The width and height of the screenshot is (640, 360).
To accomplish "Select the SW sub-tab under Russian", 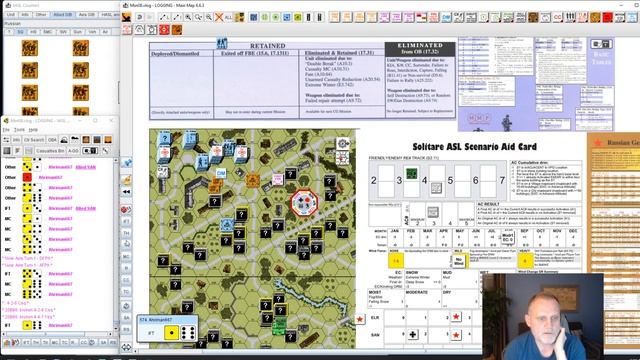I will 63,31.
